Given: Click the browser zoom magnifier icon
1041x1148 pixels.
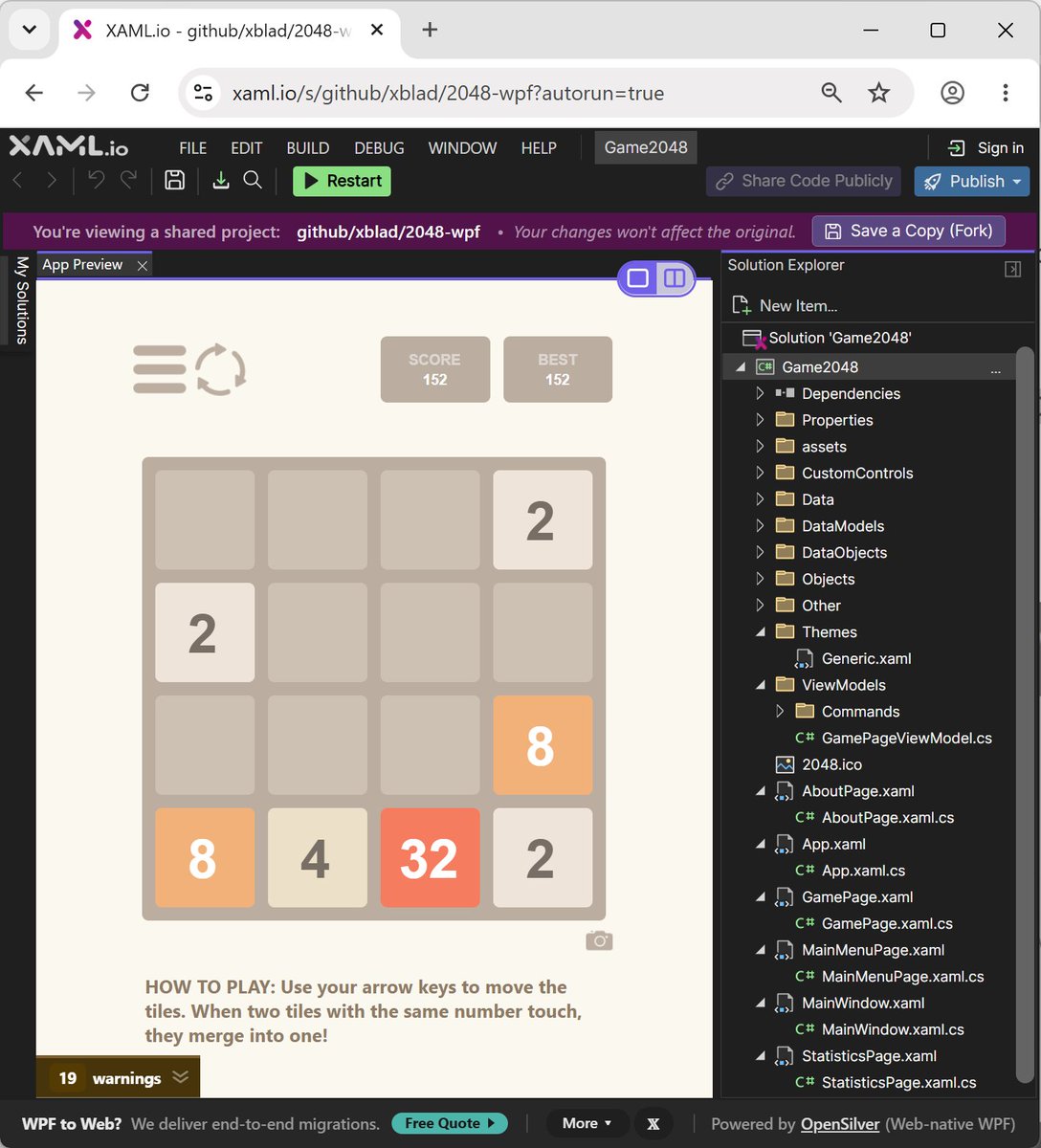Looking at the screenshot, I should pos(831,93).
